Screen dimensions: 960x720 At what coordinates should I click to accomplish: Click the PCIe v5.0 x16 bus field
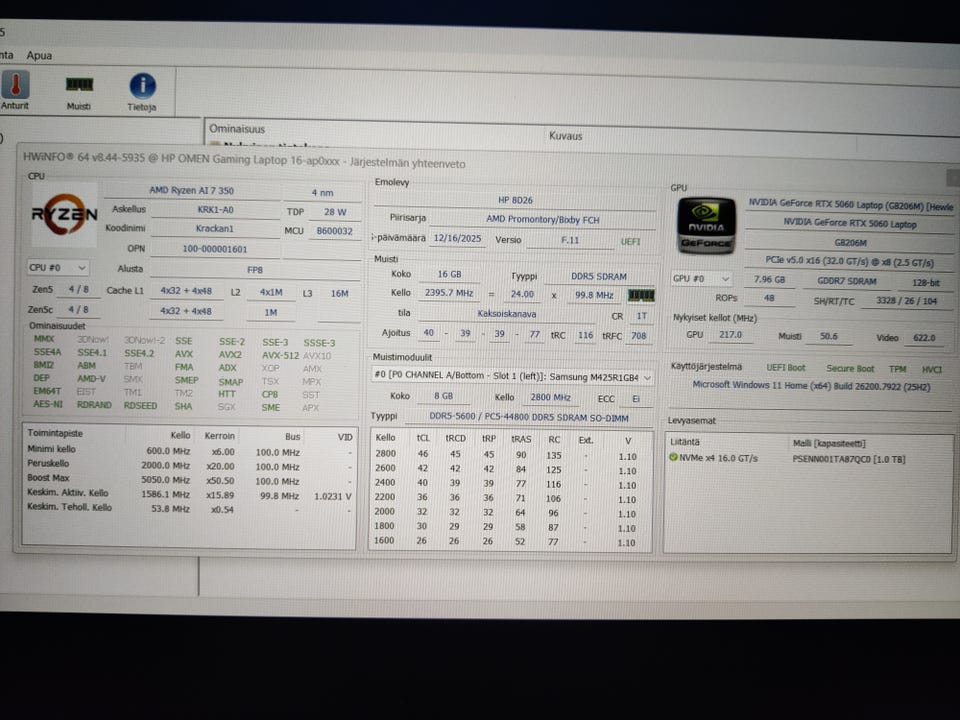(x=850, y=261)
